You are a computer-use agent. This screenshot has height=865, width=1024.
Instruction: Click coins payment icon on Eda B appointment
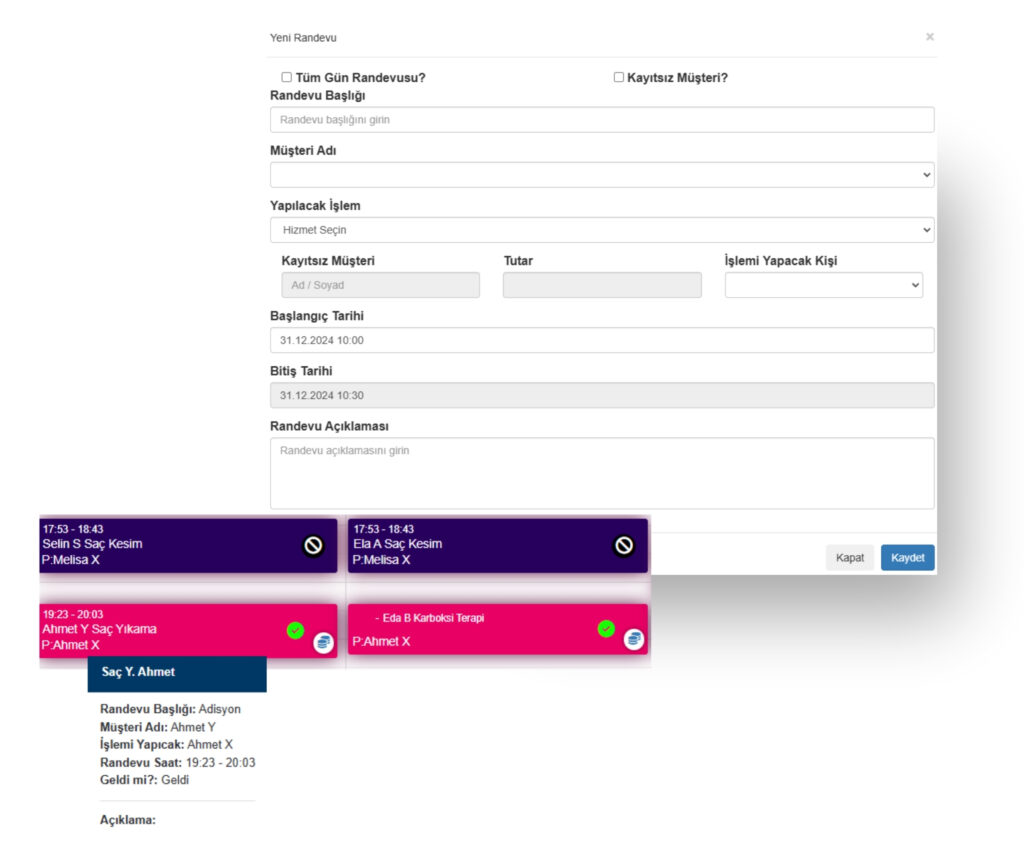[x=634, y=639]
